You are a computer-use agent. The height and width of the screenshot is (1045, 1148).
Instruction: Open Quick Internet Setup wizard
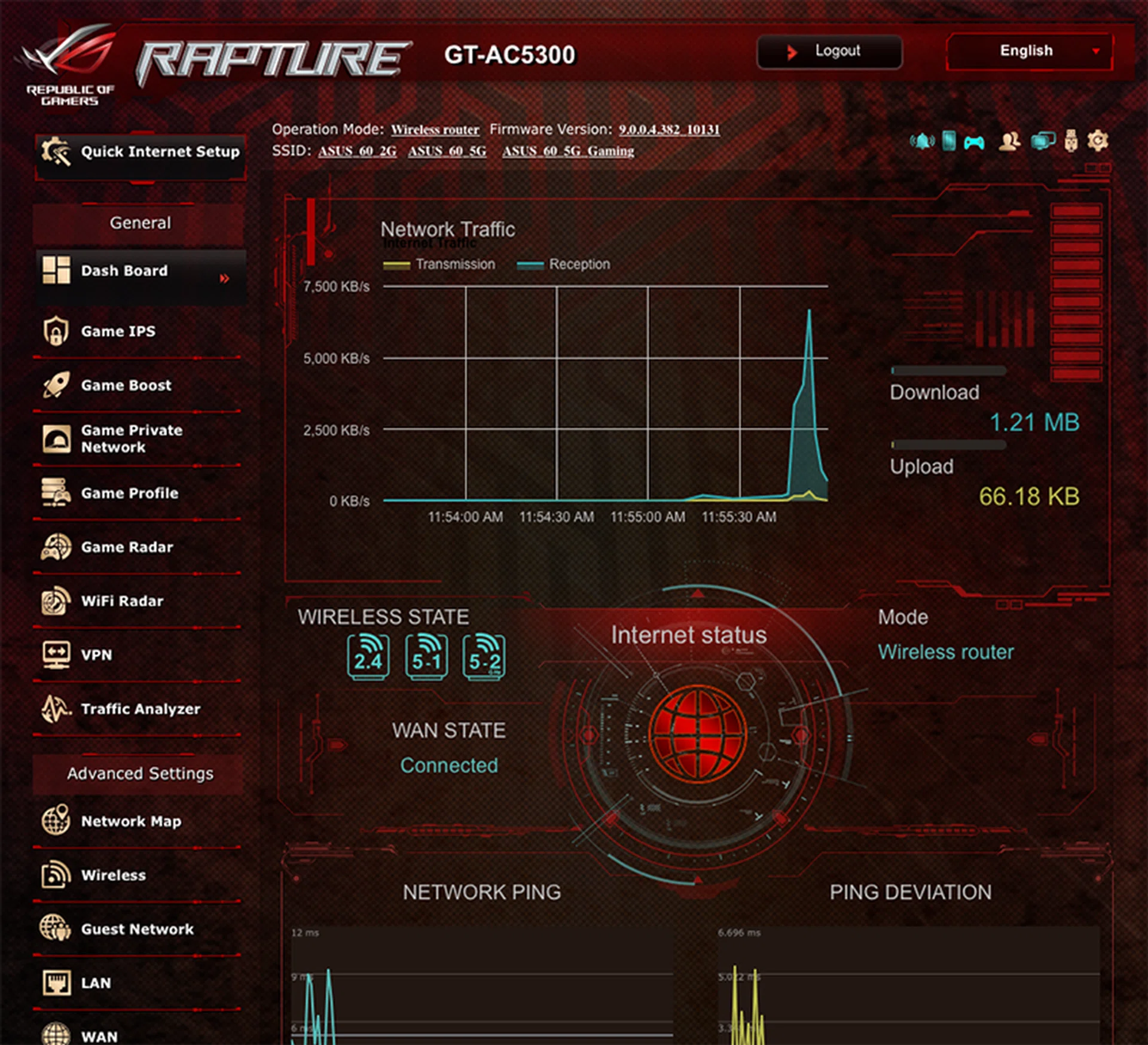(141, 152)
